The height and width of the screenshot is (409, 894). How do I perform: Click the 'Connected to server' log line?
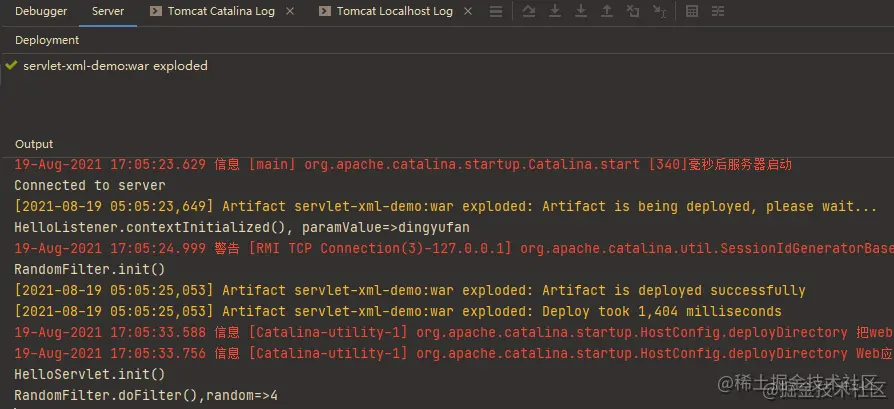[x=90, y=185]
